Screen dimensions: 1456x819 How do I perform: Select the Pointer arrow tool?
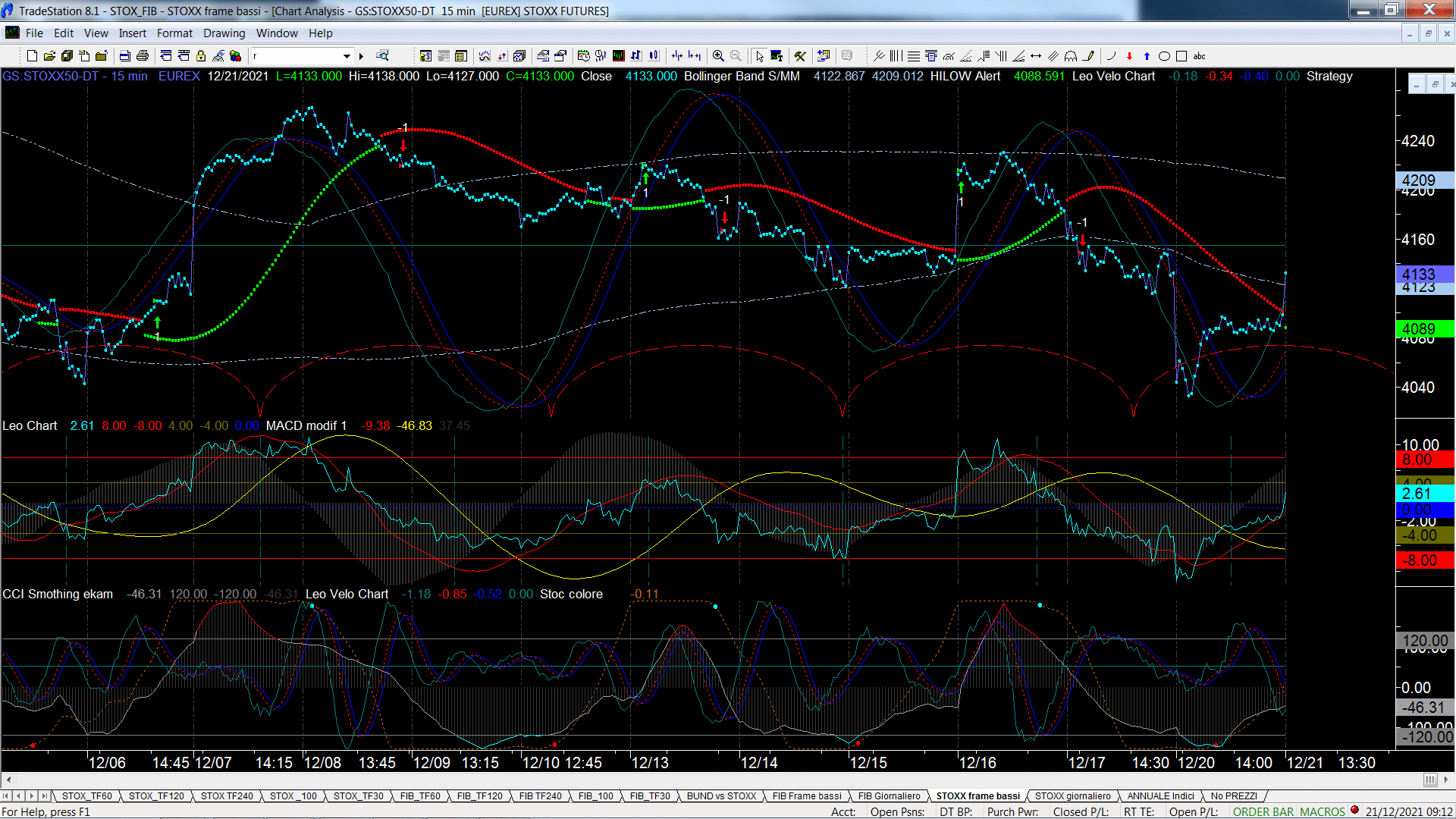click(x=760, y=55)
